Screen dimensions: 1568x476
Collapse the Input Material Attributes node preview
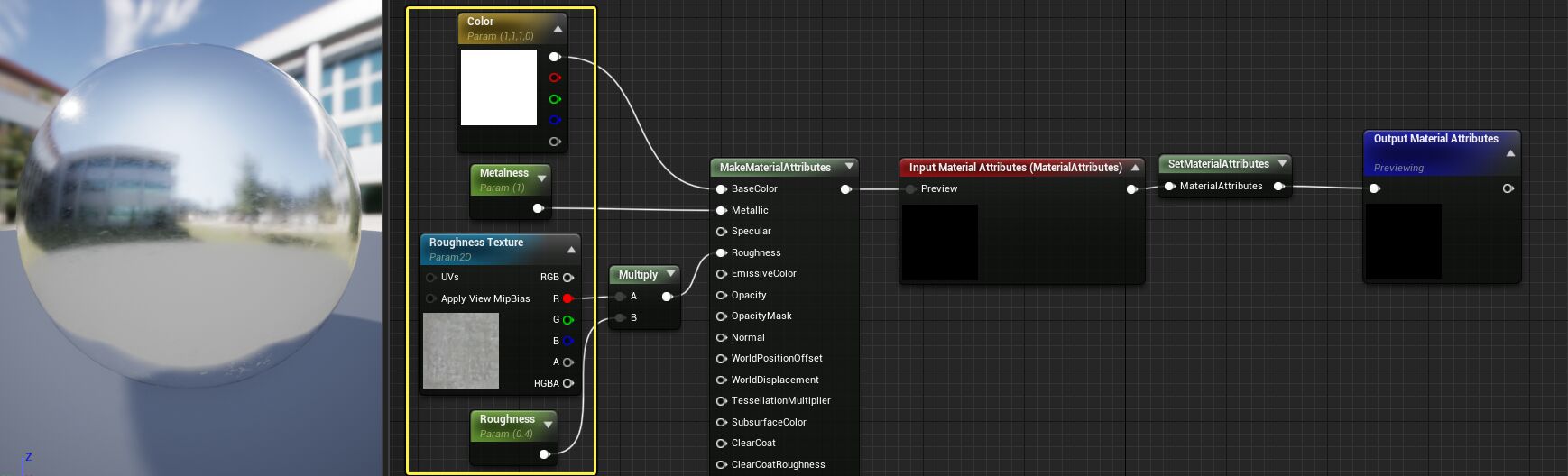click(1135, 168)
